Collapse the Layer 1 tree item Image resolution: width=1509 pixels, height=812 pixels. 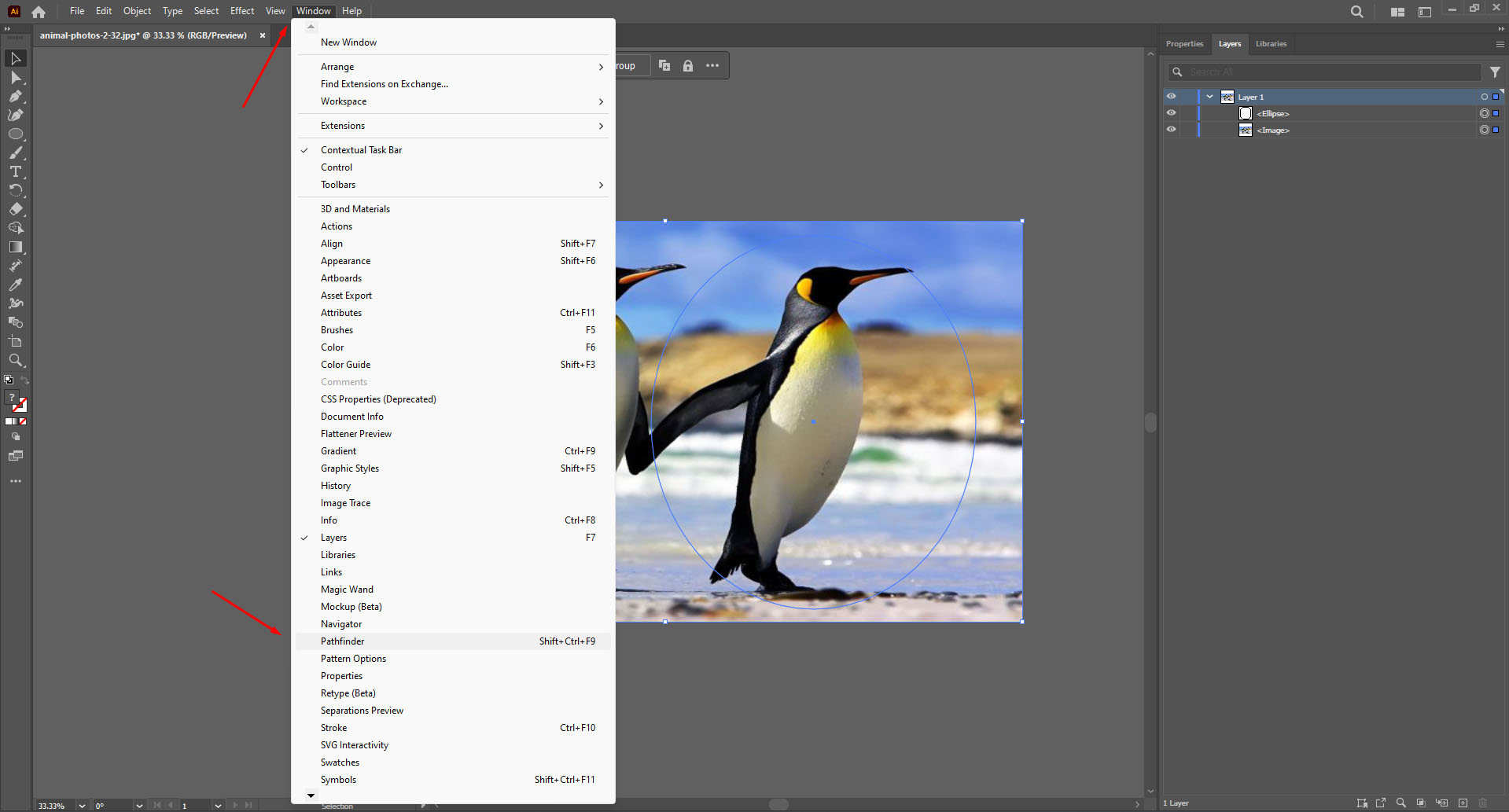1209,96
